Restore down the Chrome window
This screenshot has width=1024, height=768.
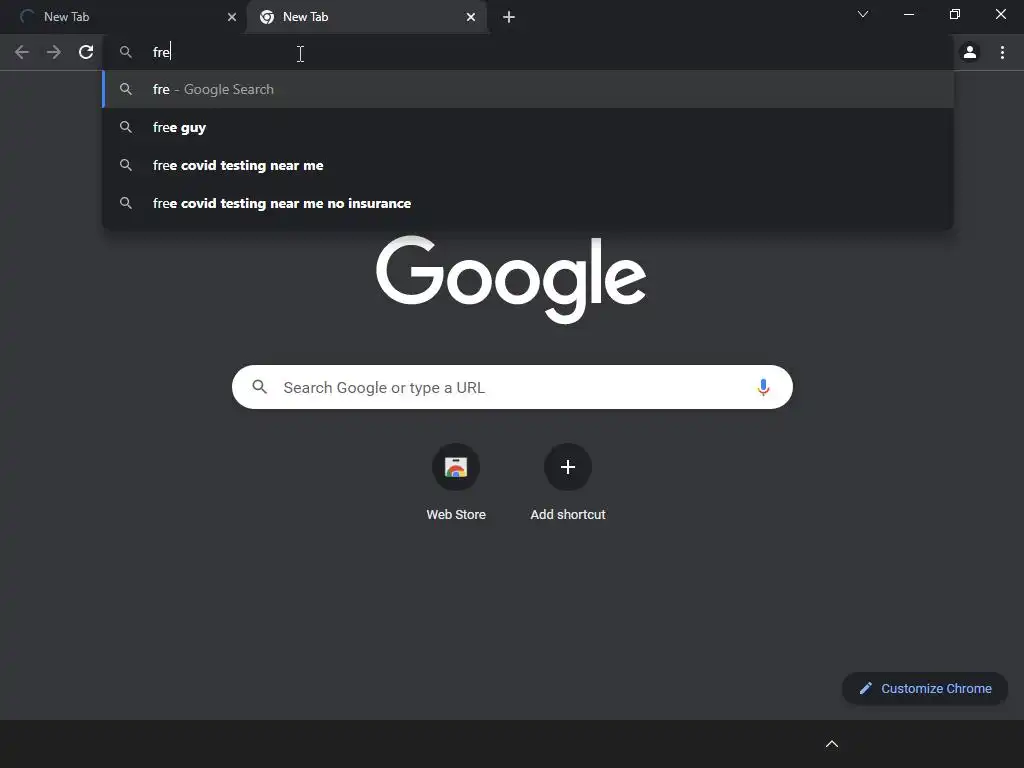point(954,14)
